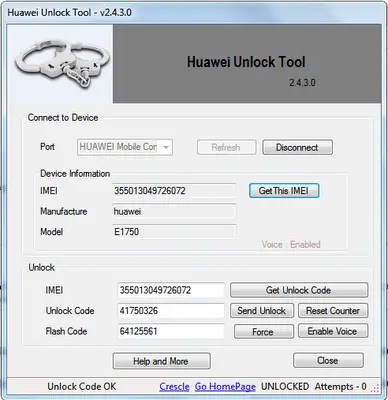The height and width of the screenshot is (400, 388).
Task: Click the 'Model' label
Action: (x=51, y=232)
